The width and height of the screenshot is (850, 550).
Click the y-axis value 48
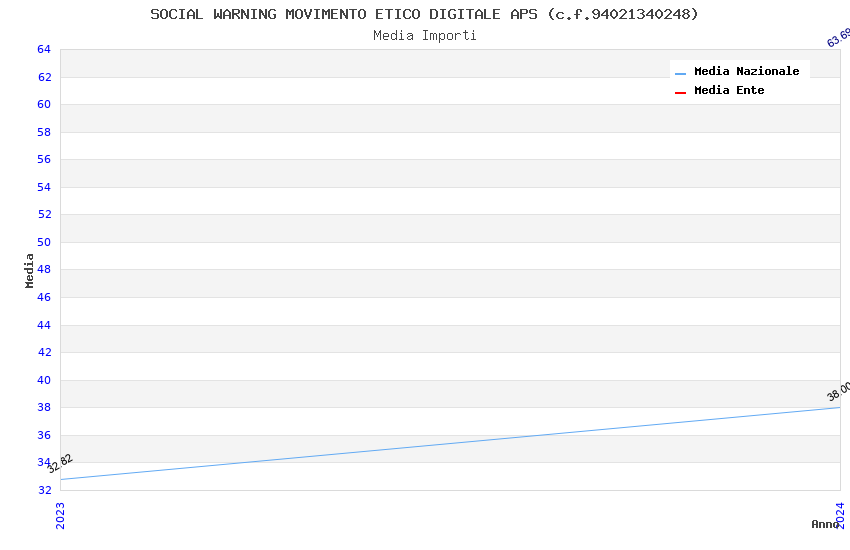[x=44, y=269]
